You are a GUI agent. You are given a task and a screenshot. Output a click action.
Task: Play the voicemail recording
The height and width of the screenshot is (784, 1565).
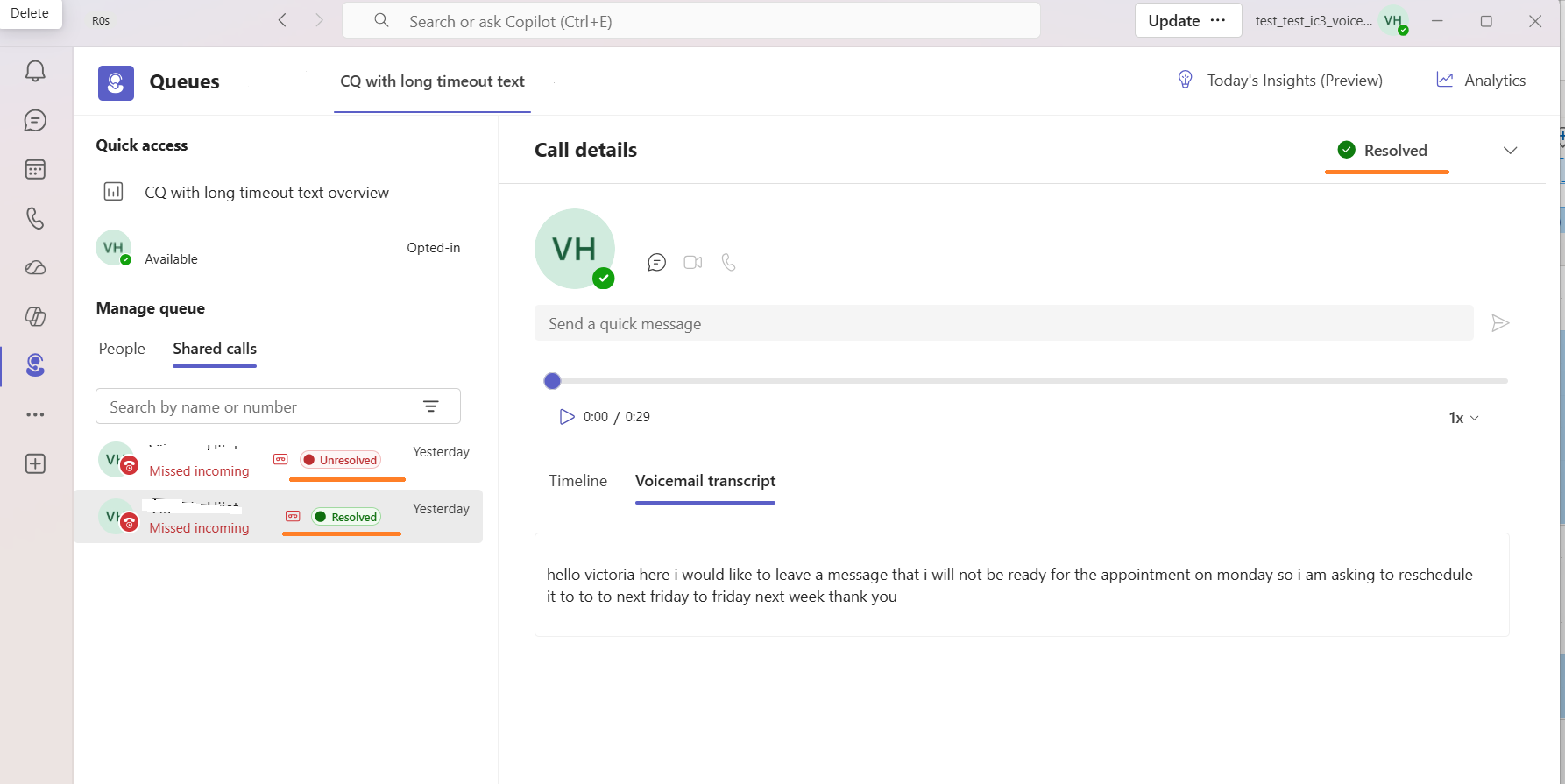[566, 417]
